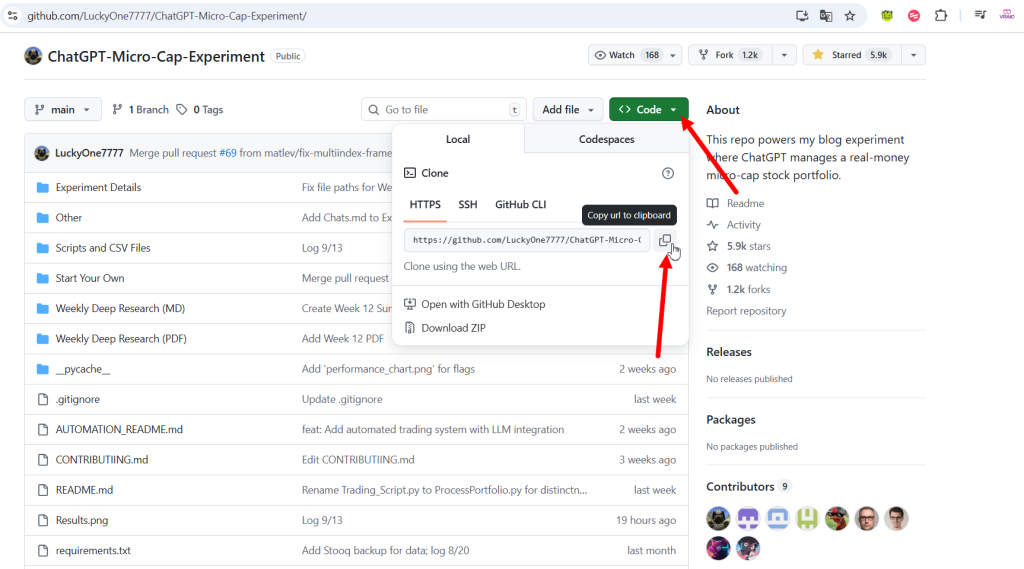Select the GitHub CLI clone tab
The height and width of the screenshot is (569, 1024).
(520, 204)
